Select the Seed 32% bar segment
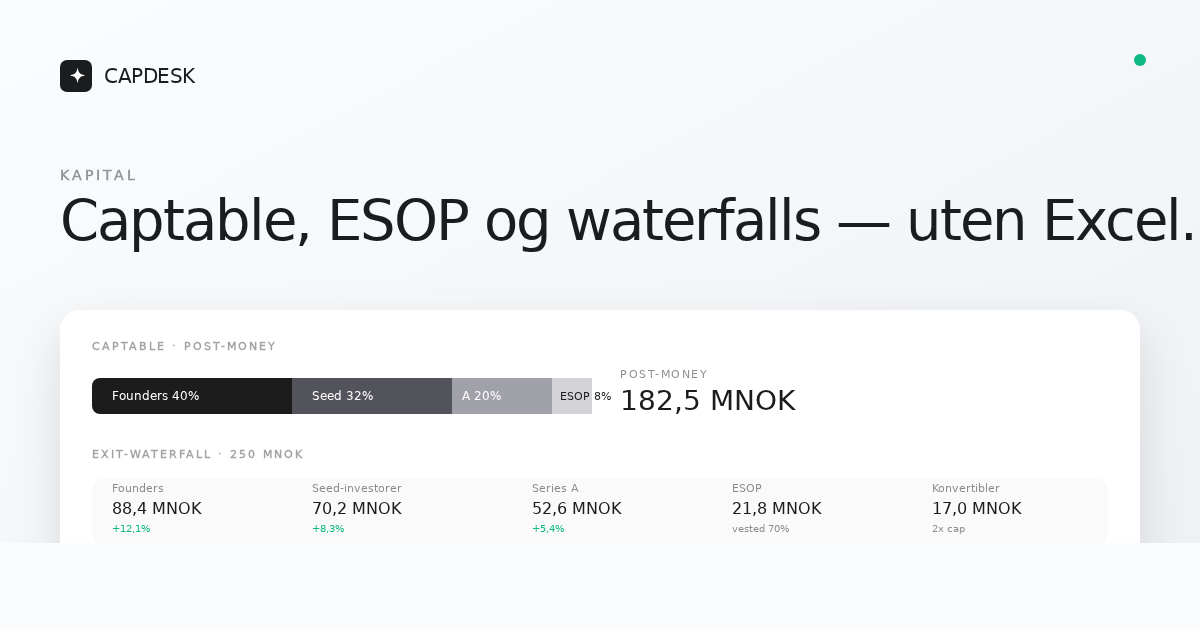Image resolution: width=1200 pixels, height=630 pixels. tap(372, 396)
